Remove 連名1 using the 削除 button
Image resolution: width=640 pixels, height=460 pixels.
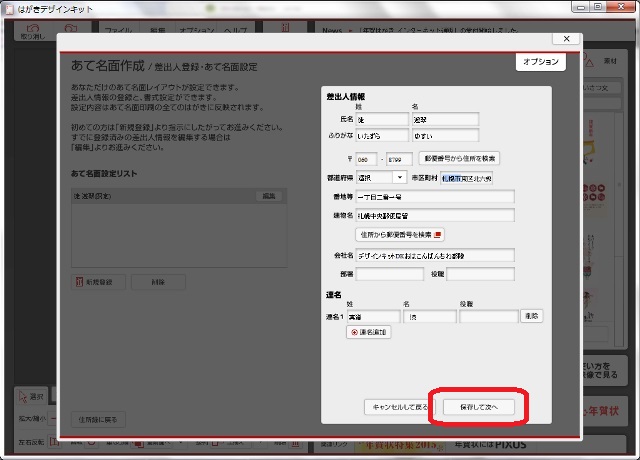pos(532,316)
